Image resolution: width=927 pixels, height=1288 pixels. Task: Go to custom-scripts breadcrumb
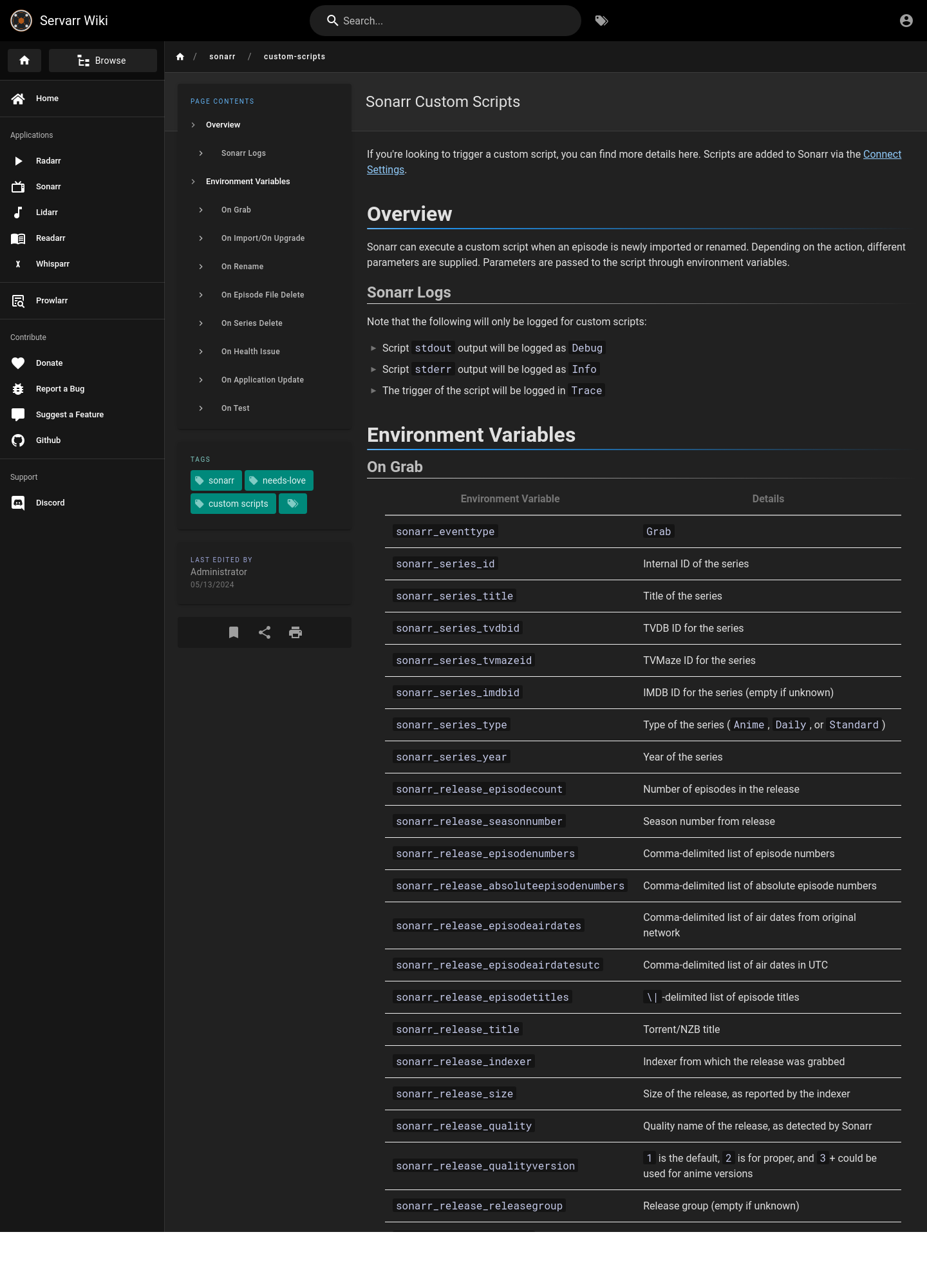click(x=294, y=57)
